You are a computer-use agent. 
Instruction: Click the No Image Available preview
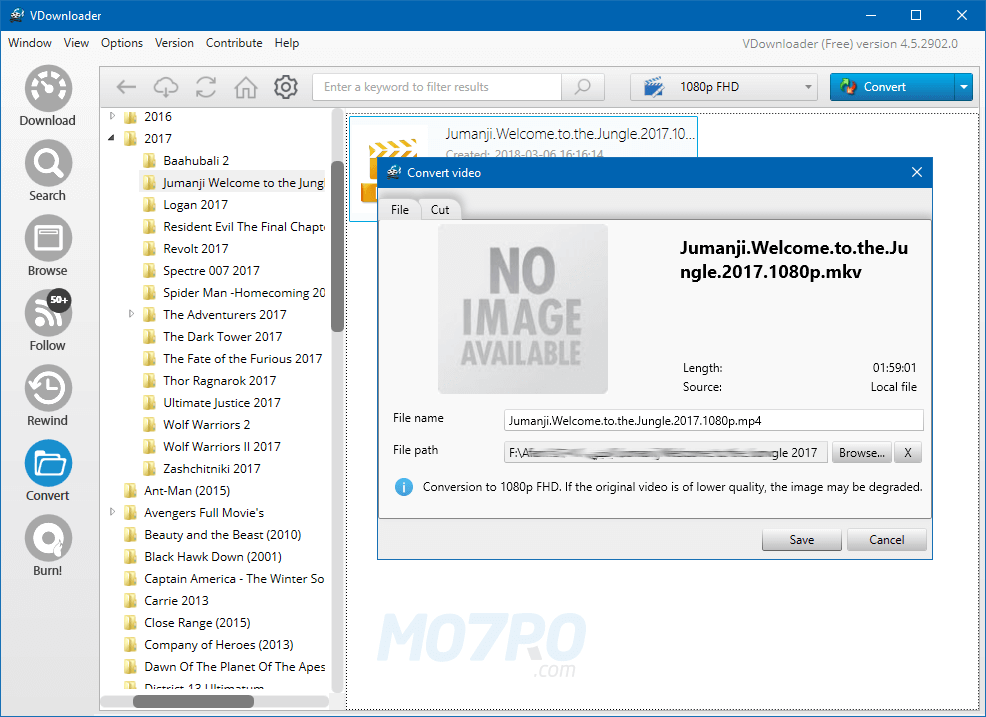tap(523, 309)
